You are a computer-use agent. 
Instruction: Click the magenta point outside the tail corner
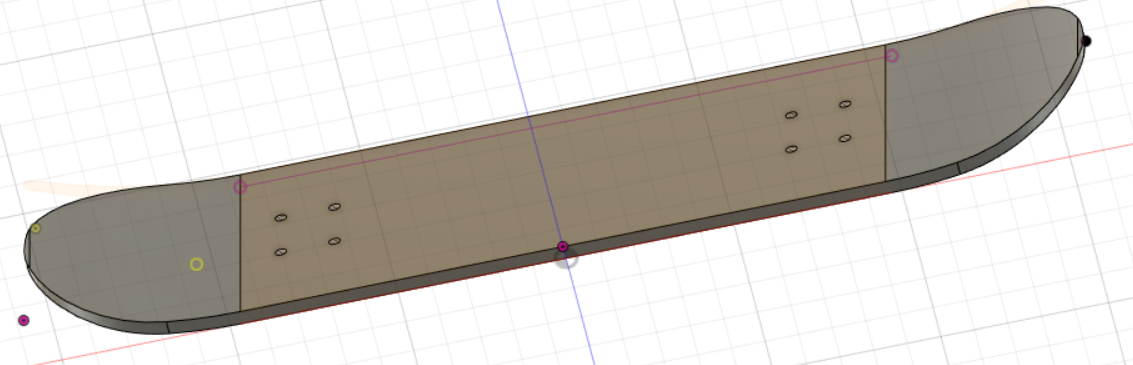[x=24, y=320]
